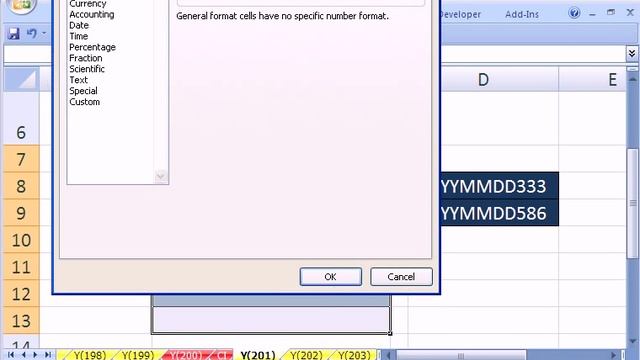The width and height of the screenshot is (640, 360).
Task: Click cell containing YYMMDD333
Action: (x=500, y=186)
